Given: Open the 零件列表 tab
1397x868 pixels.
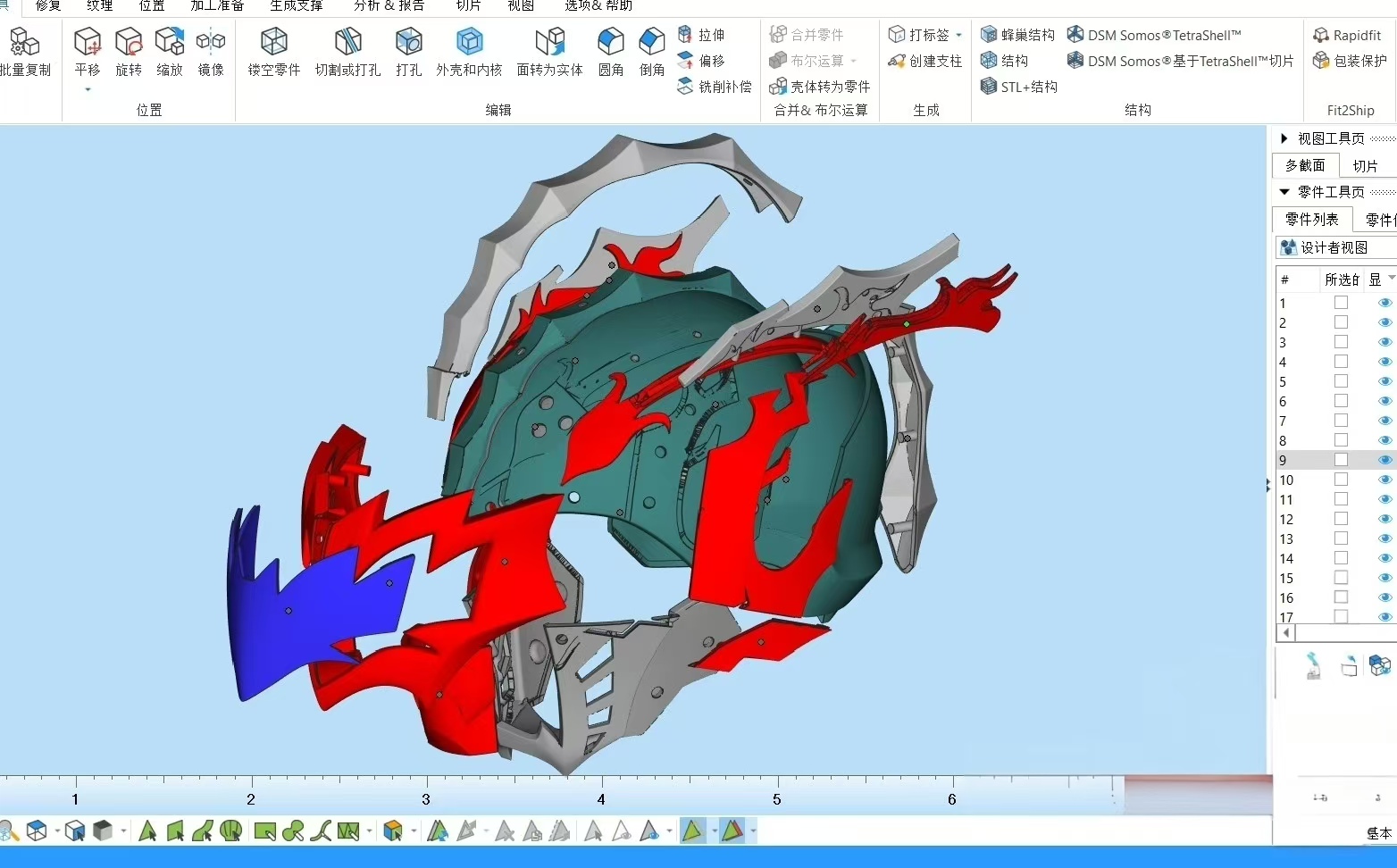Looking at the screenshot, I should [x=1311, y=220].
